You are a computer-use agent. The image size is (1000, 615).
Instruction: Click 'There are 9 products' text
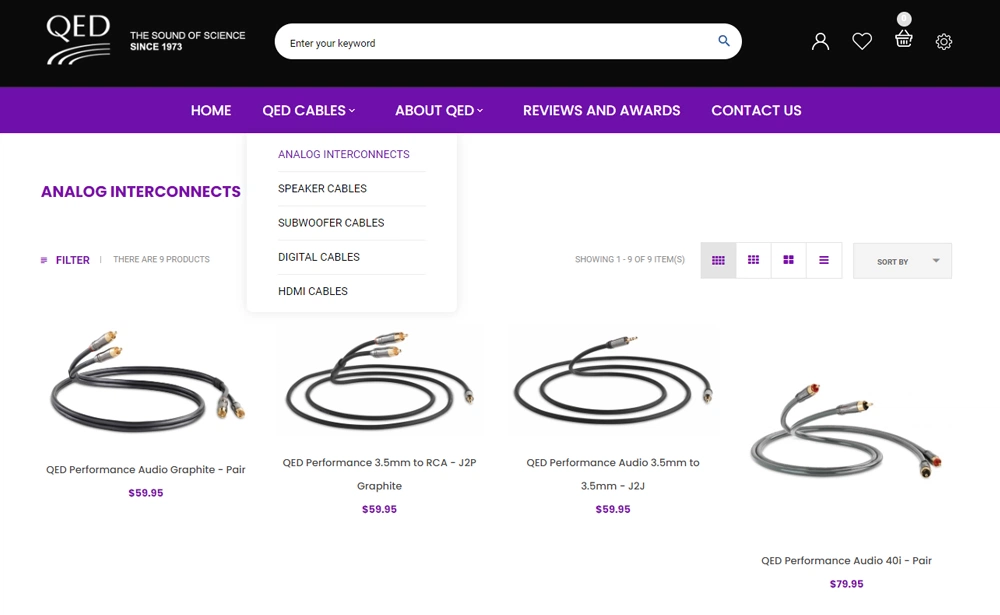(x=161, y=260)
